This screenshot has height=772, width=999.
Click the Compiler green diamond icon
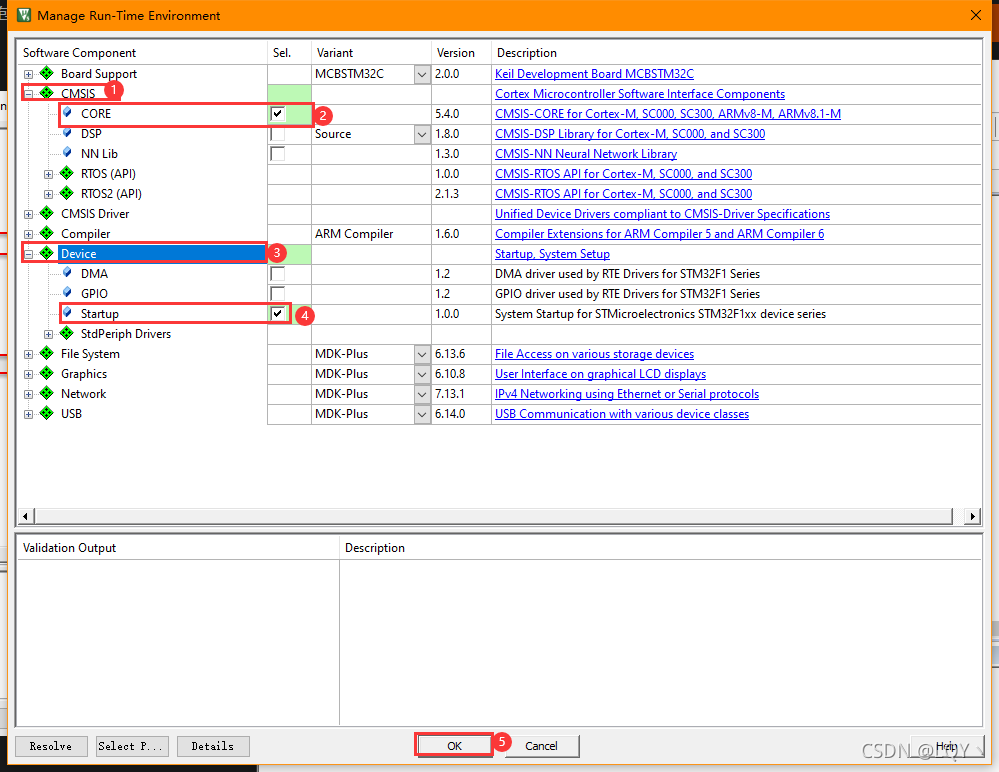tap(47, 233)
